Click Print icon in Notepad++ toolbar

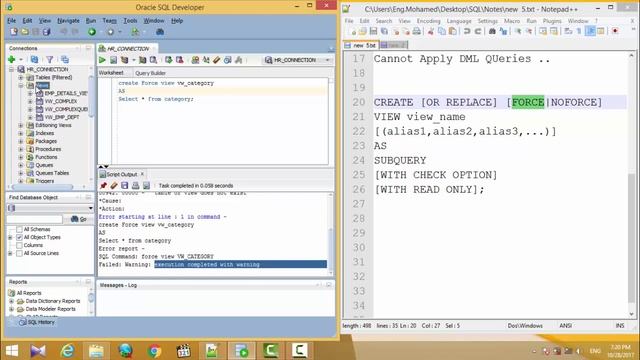(416, 31)
